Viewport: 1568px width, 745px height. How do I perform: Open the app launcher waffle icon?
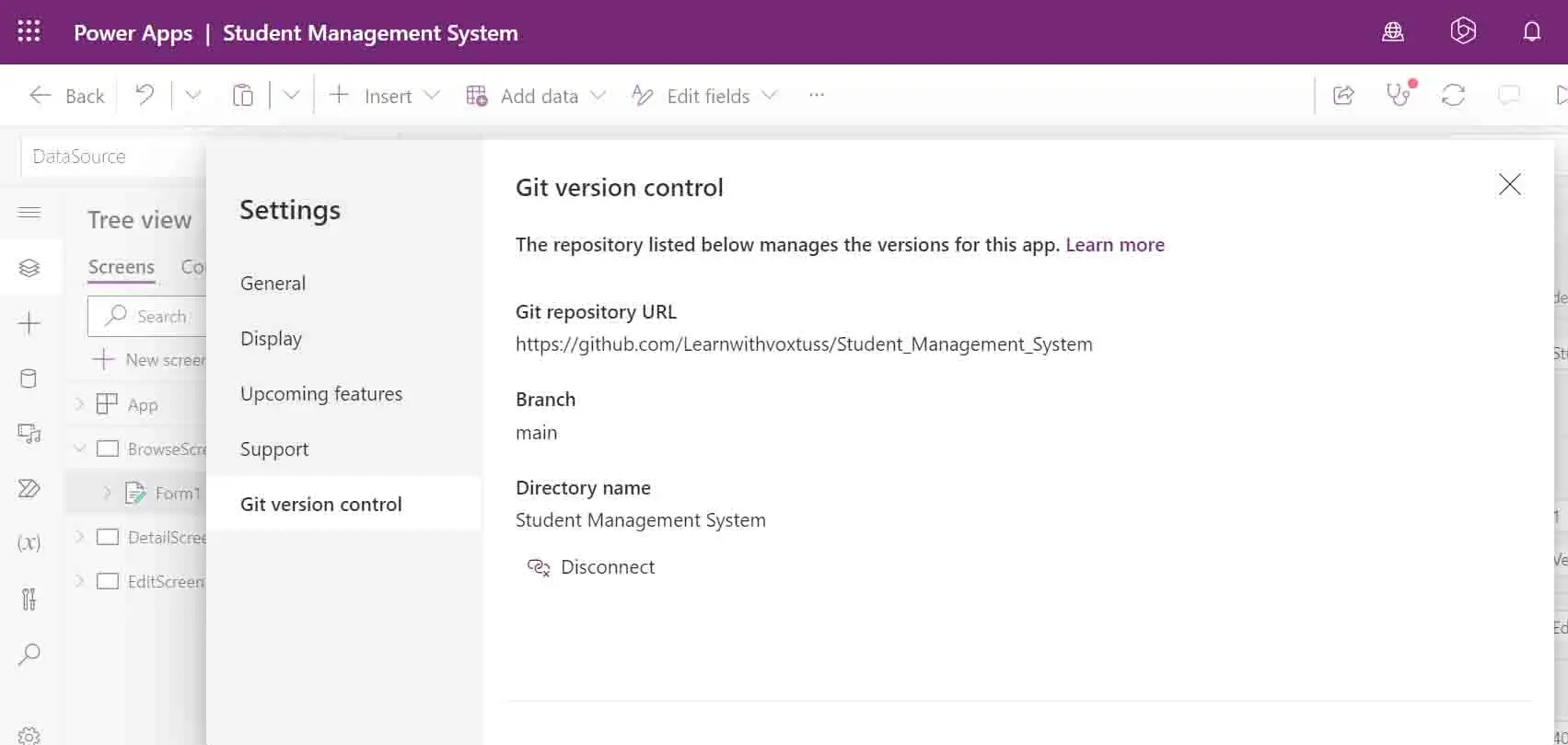click(x=29, y=32)
